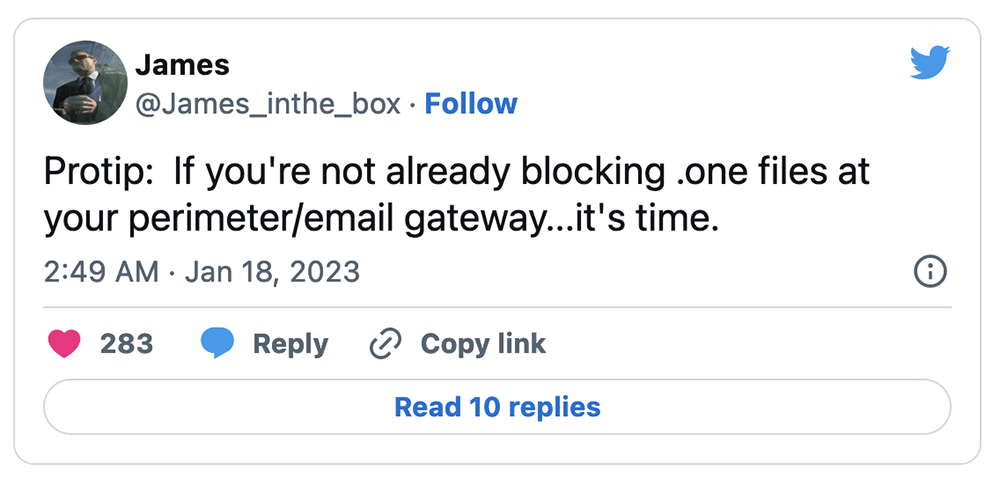Follow the @James_inthe_box account
Viewport: 1000px width, 486px height.
471,104
